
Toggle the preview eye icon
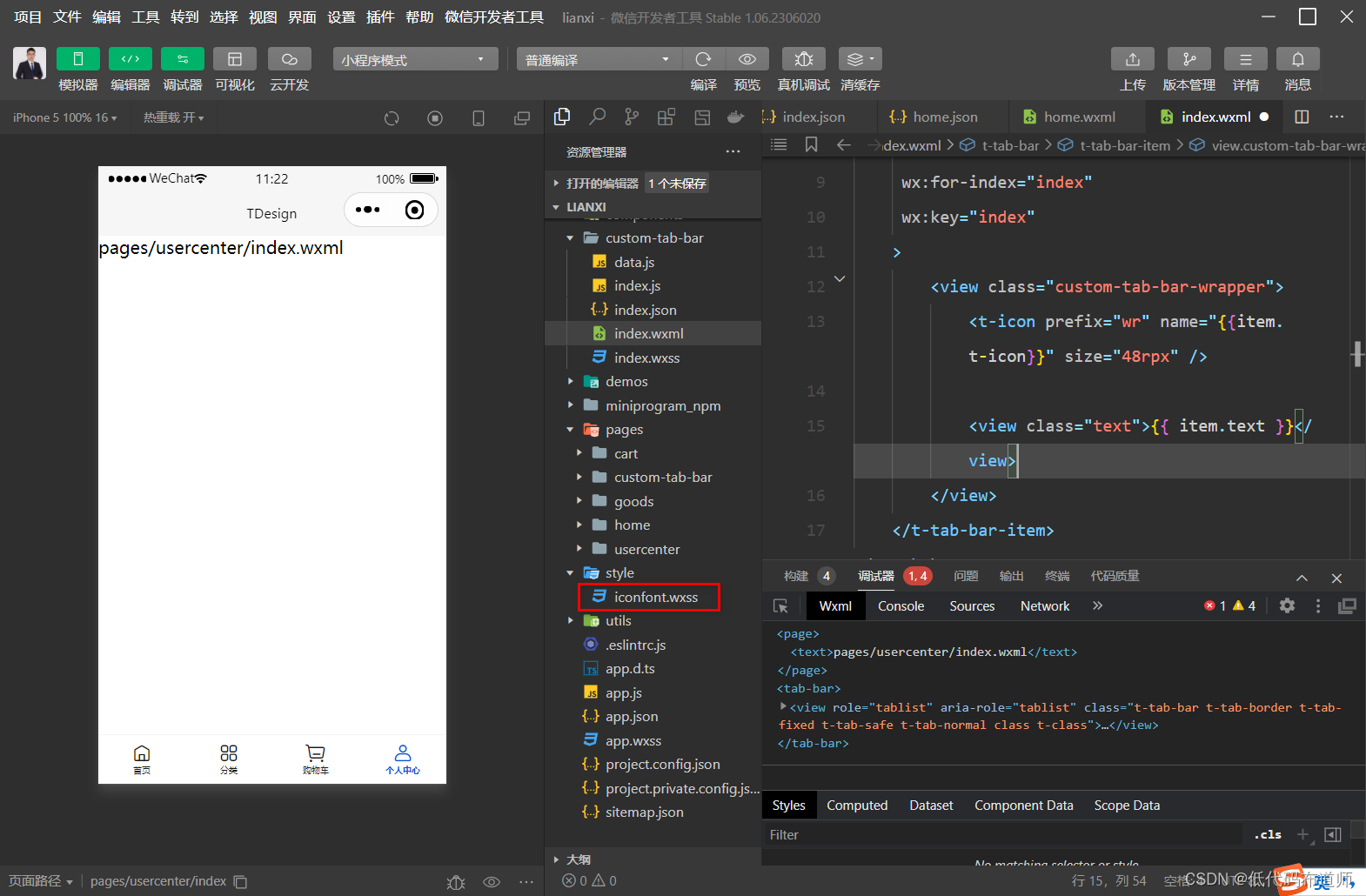click(x=747, y=59)
